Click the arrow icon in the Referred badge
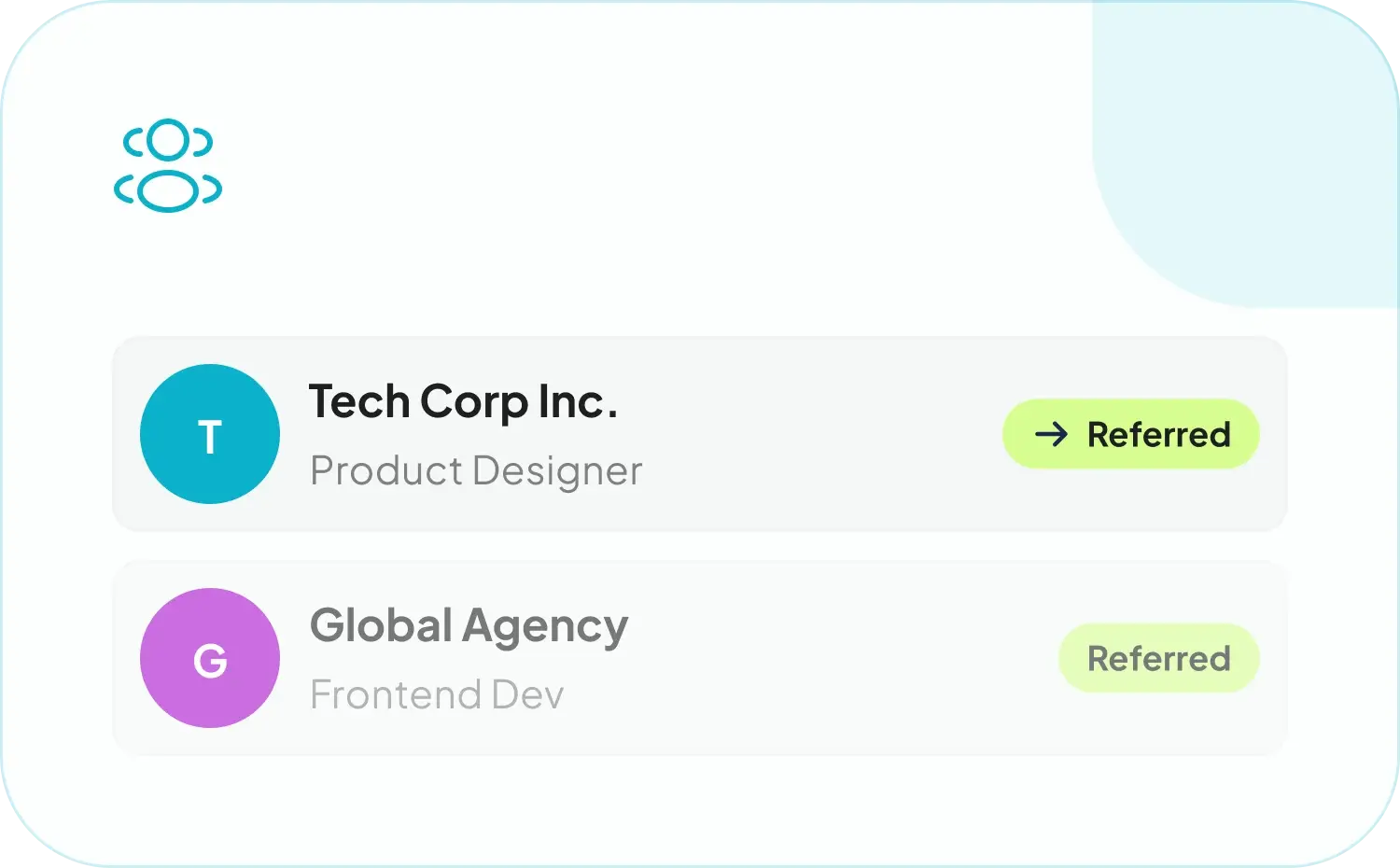 (1051, 434)
